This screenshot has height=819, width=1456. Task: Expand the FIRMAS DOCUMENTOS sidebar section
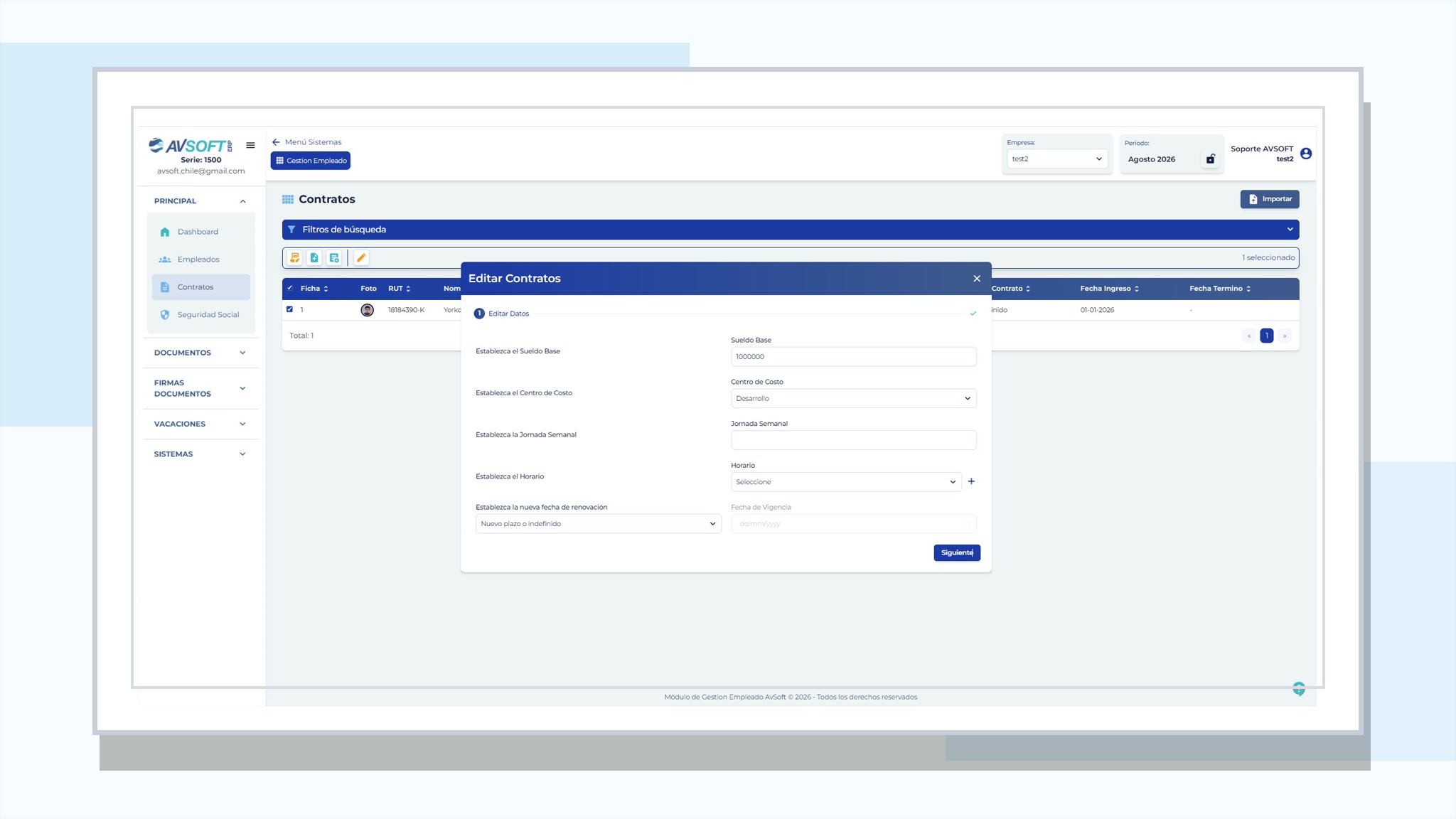click(242, 388)
